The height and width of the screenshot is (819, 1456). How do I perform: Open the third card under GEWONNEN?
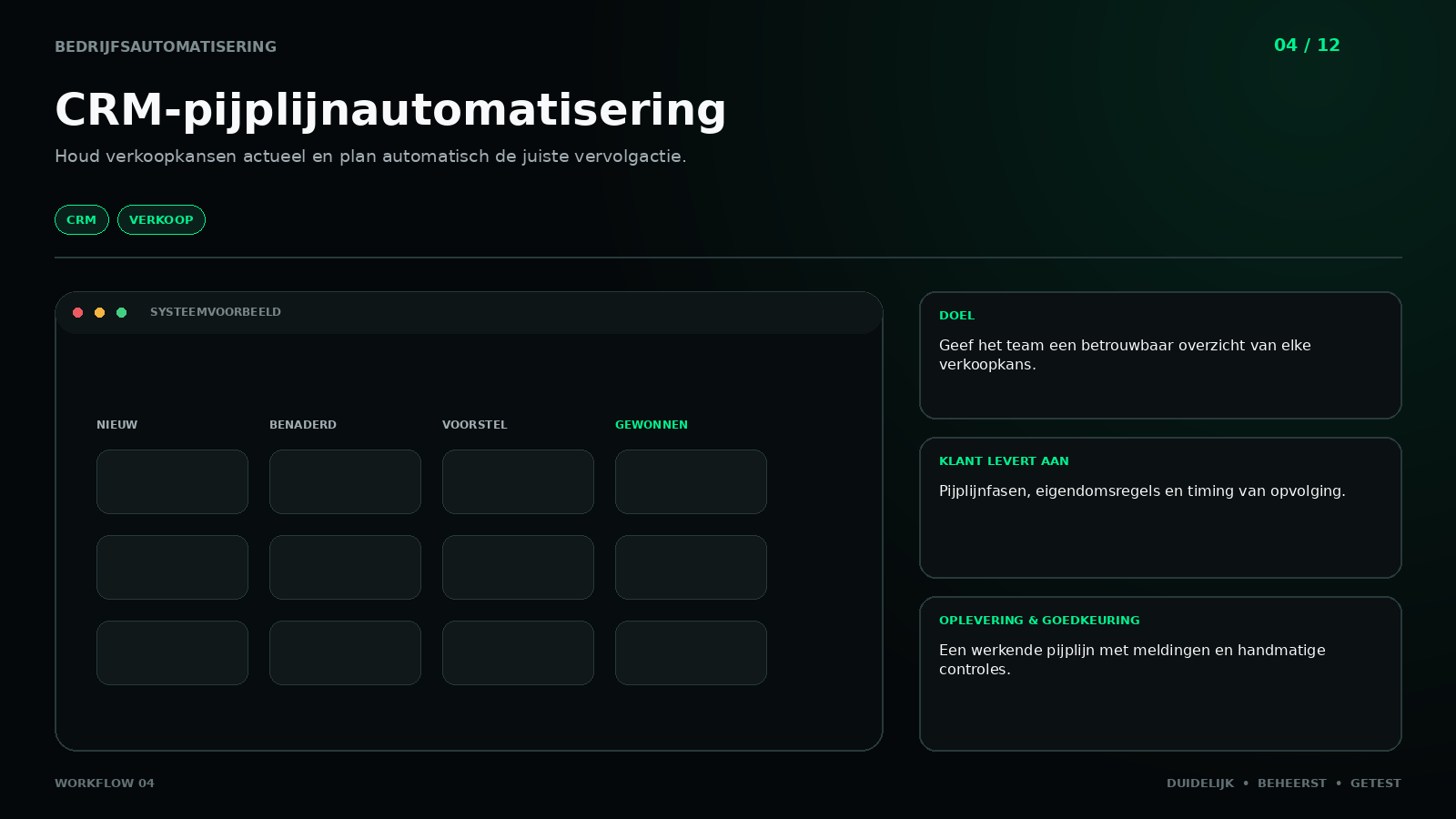point(691,652)
